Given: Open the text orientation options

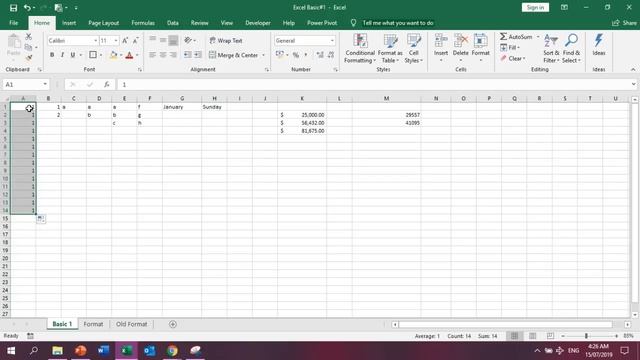Looking at the screenshot, I should [189, 40].
